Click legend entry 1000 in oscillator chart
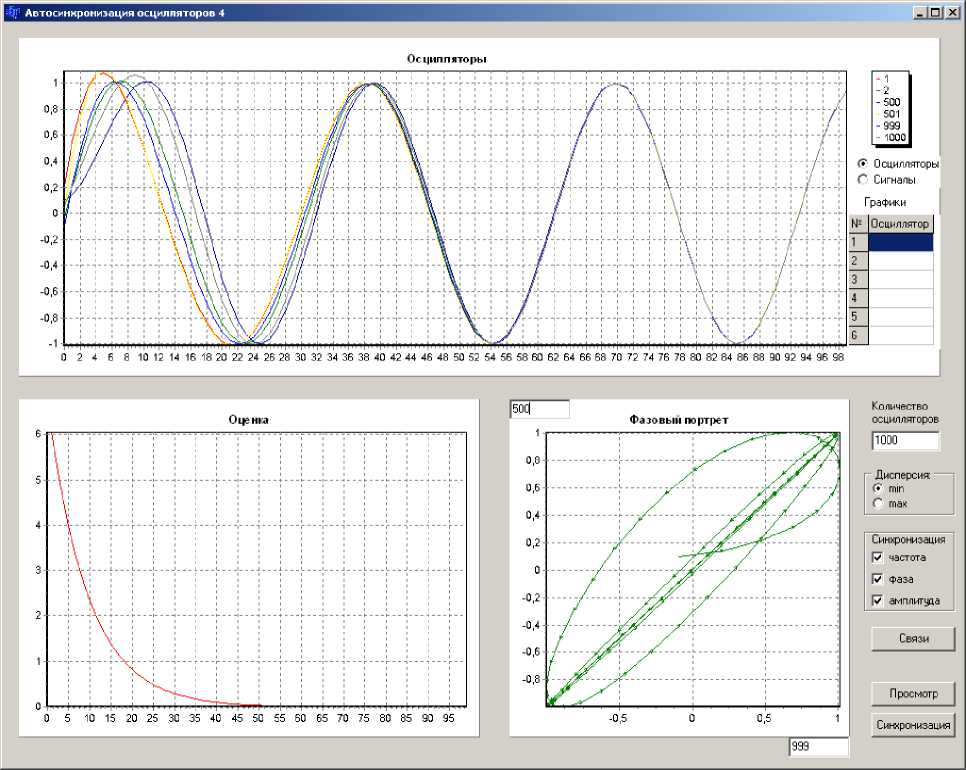Viewport: 966px width, 770px height. click(895, 137)
